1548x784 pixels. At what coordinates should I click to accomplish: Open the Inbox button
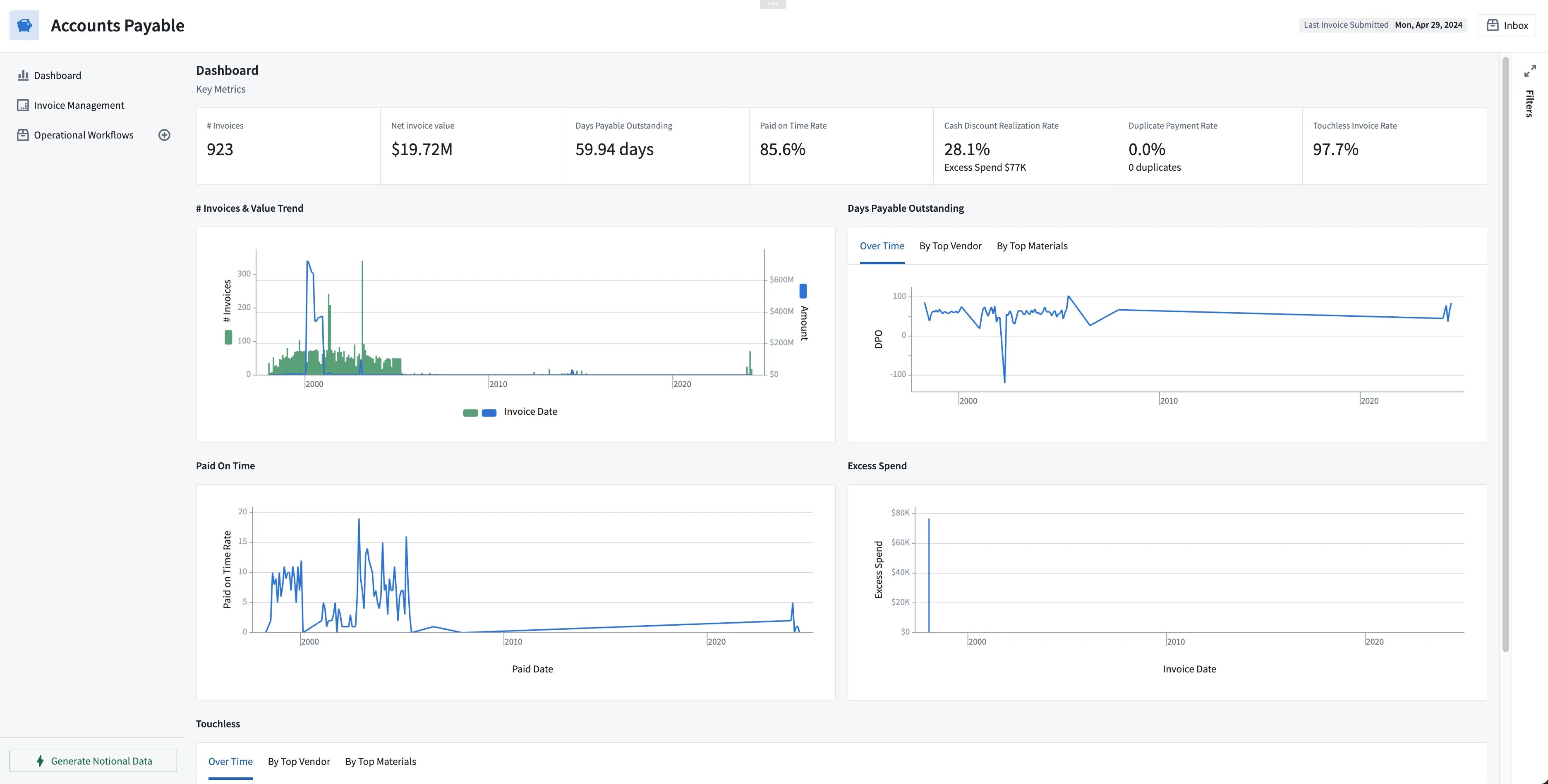tap(1507, 25)
